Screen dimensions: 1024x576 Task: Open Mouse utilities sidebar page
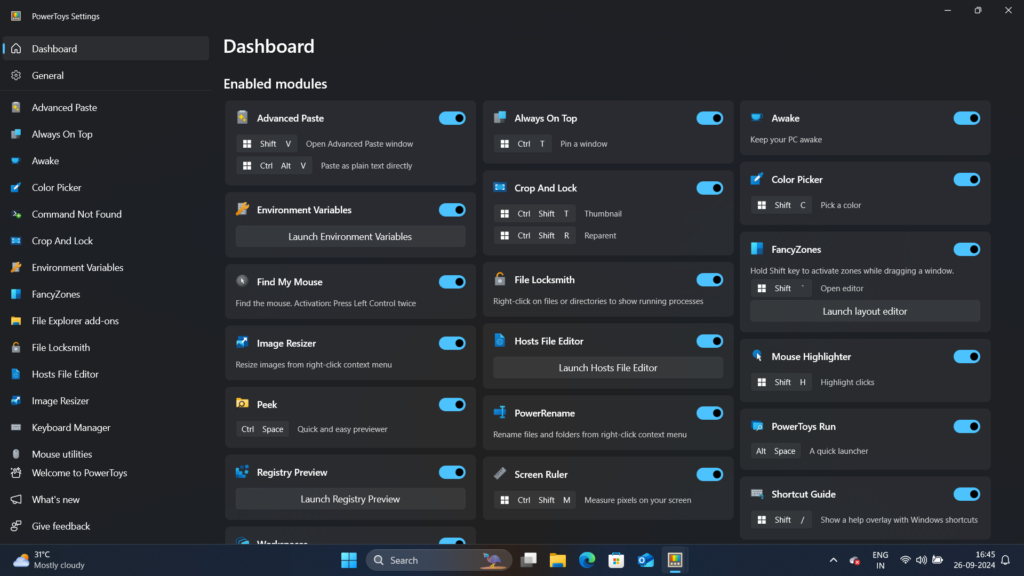(106, 454)
